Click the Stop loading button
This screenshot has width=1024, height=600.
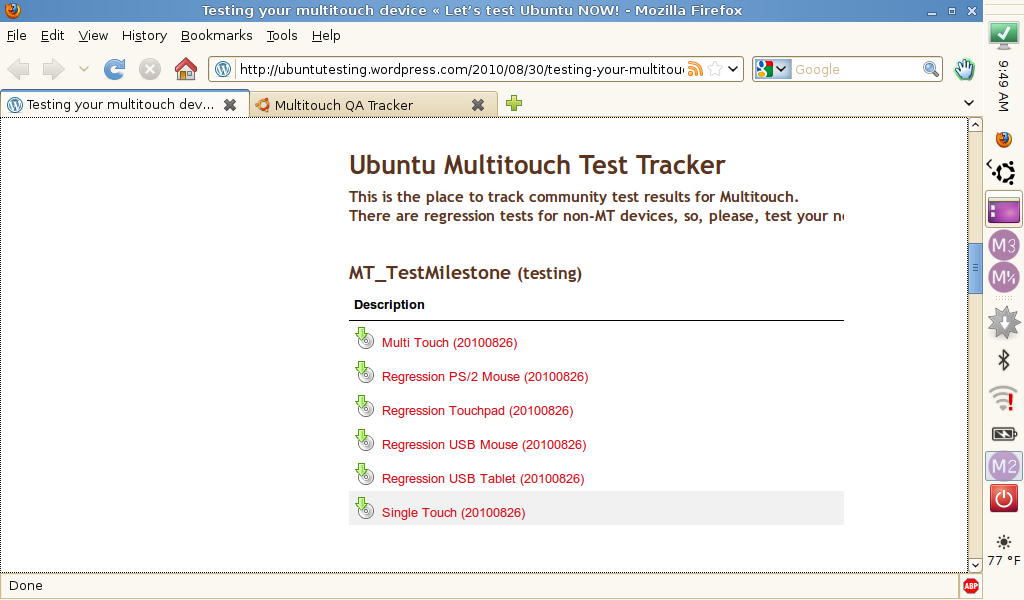(x=150, y=69)
